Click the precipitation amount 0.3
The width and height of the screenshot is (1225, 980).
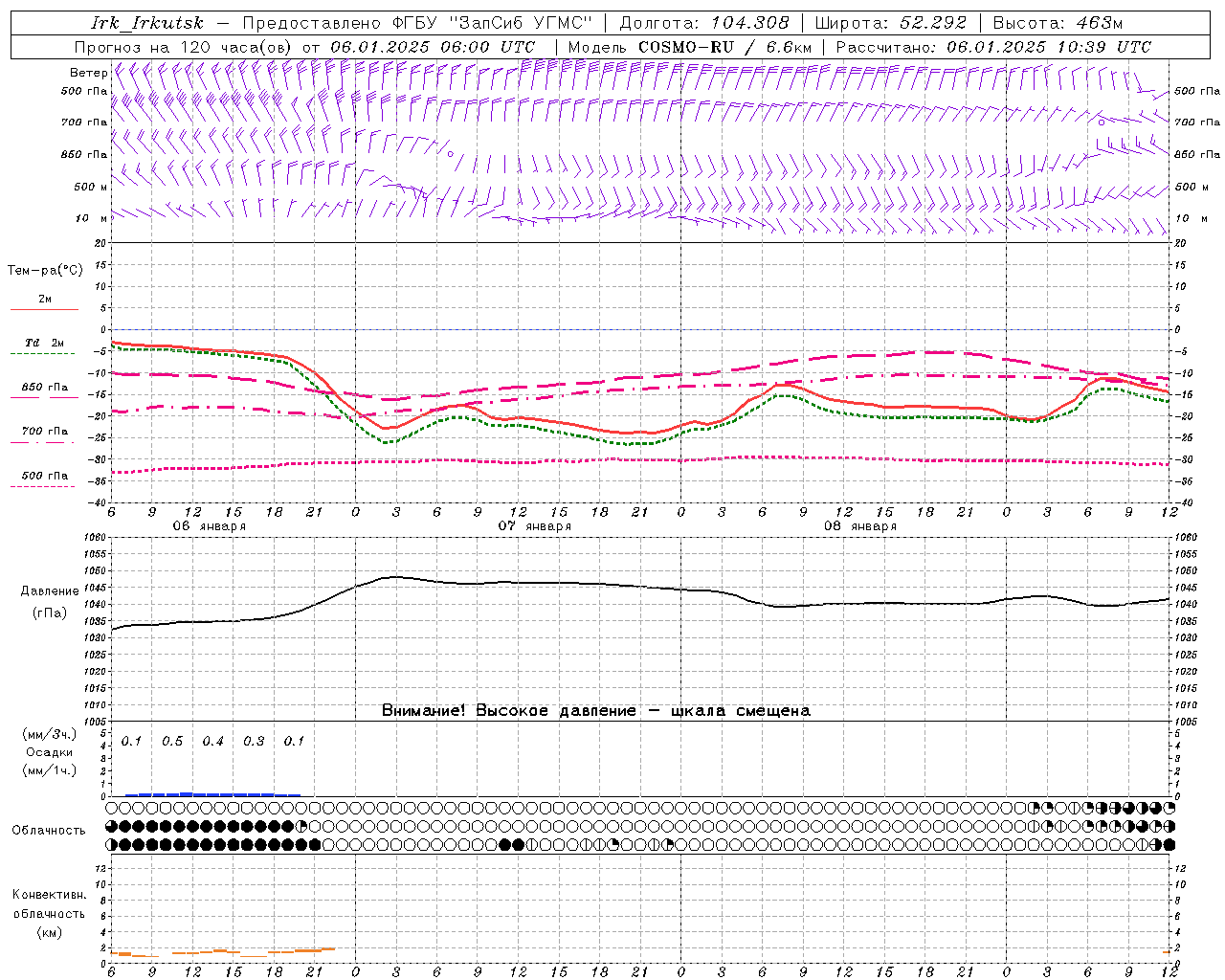click(x=254, y=741)
